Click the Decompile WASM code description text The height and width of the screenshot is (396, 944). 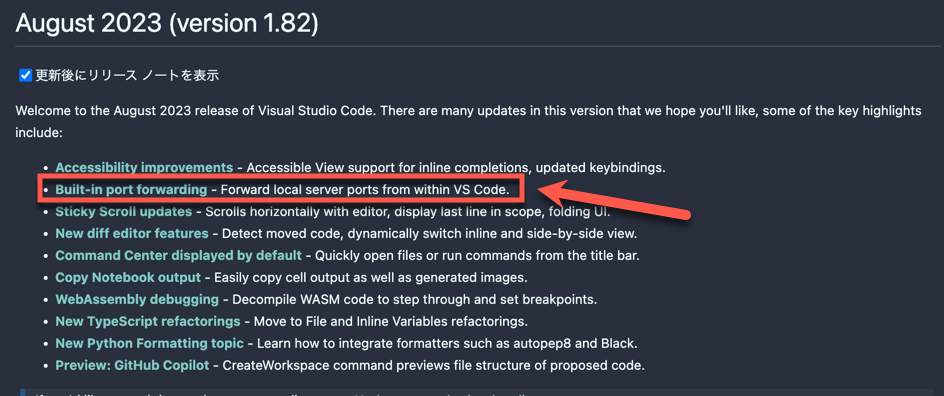415,299
